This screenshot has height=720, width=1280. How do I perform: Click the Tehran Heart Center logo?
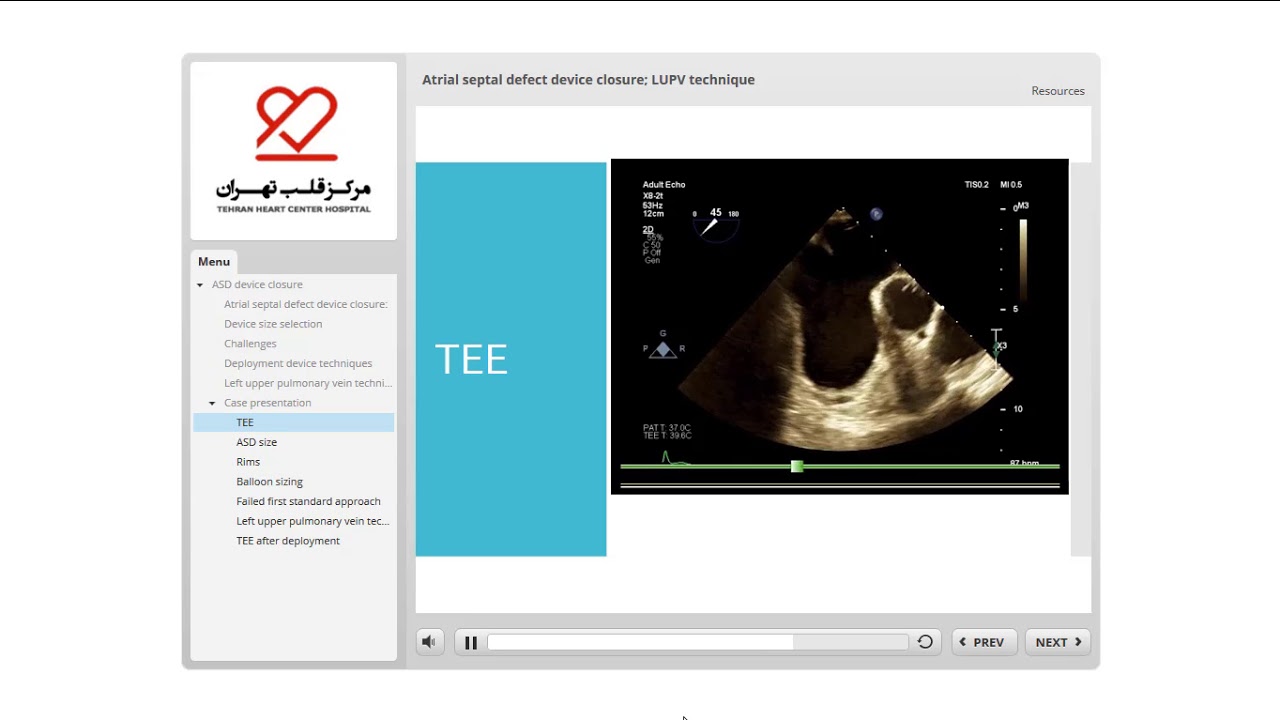(294, 150)
